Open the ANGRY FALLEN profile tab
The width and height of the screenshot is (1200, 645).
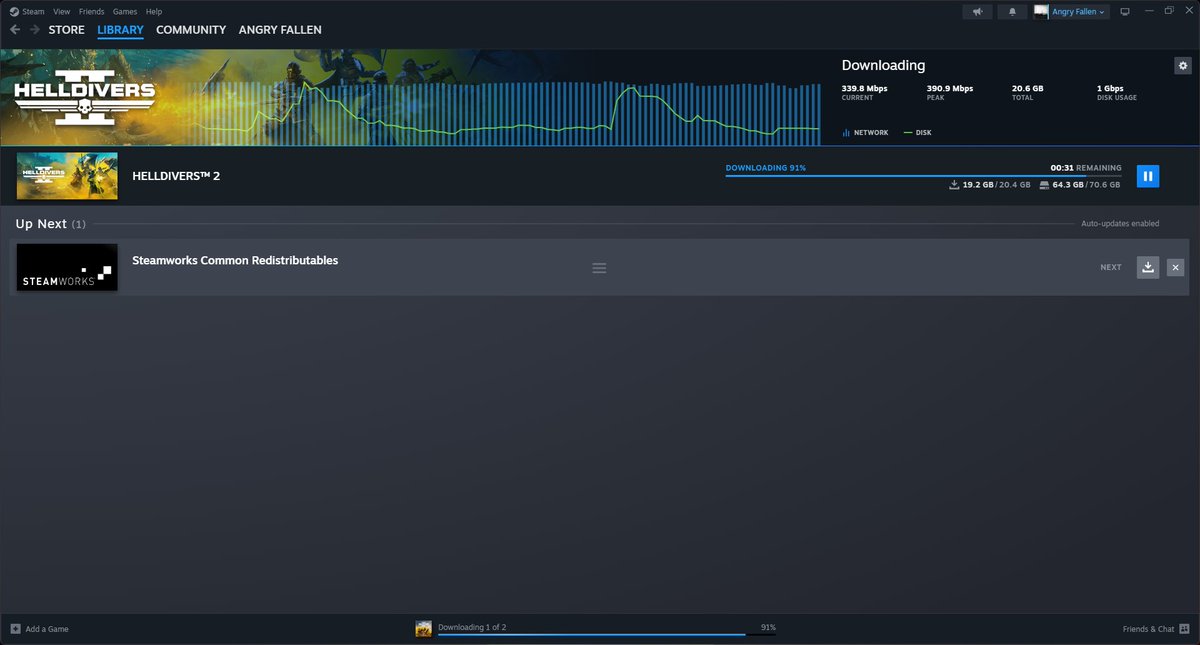click(280, 30)
